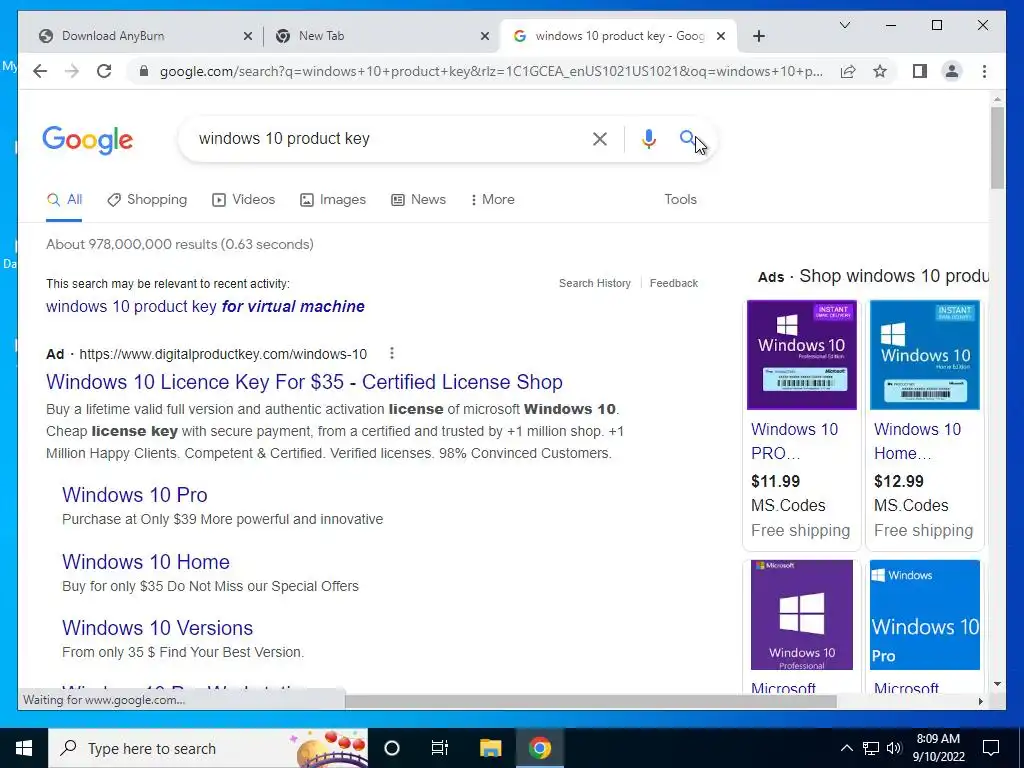Image resolution: width=1024 pixels, height=768 pixels.
Task: Click the Windows 10 Home $12.99 product image
Action: click(x=925, y=355)
